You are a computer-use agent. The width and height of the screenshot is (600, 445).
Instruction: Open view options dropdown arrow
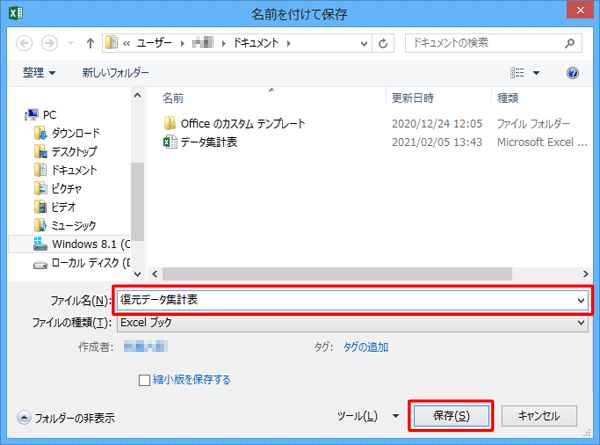(x=536, y=73)
